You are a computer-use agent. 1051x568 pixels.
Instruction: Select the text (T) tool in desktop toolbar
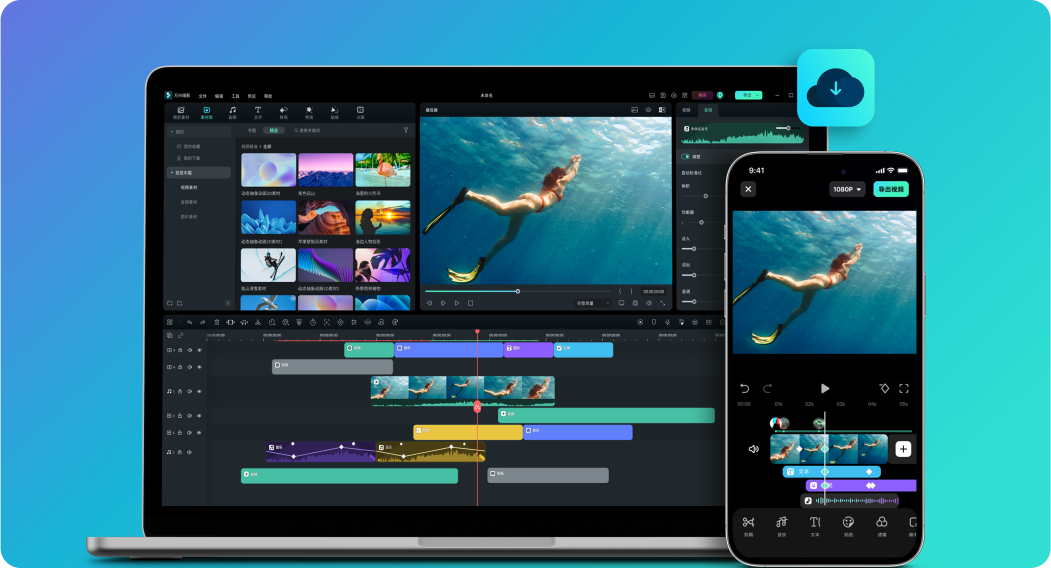click(x=257, y=112)
